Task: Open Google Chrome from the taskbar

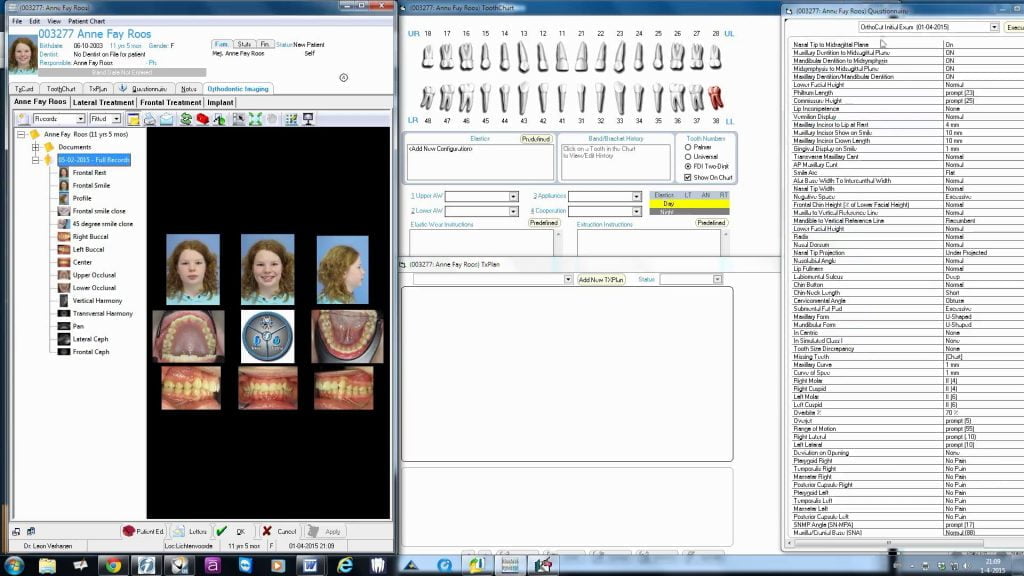Action: [113, 565]
